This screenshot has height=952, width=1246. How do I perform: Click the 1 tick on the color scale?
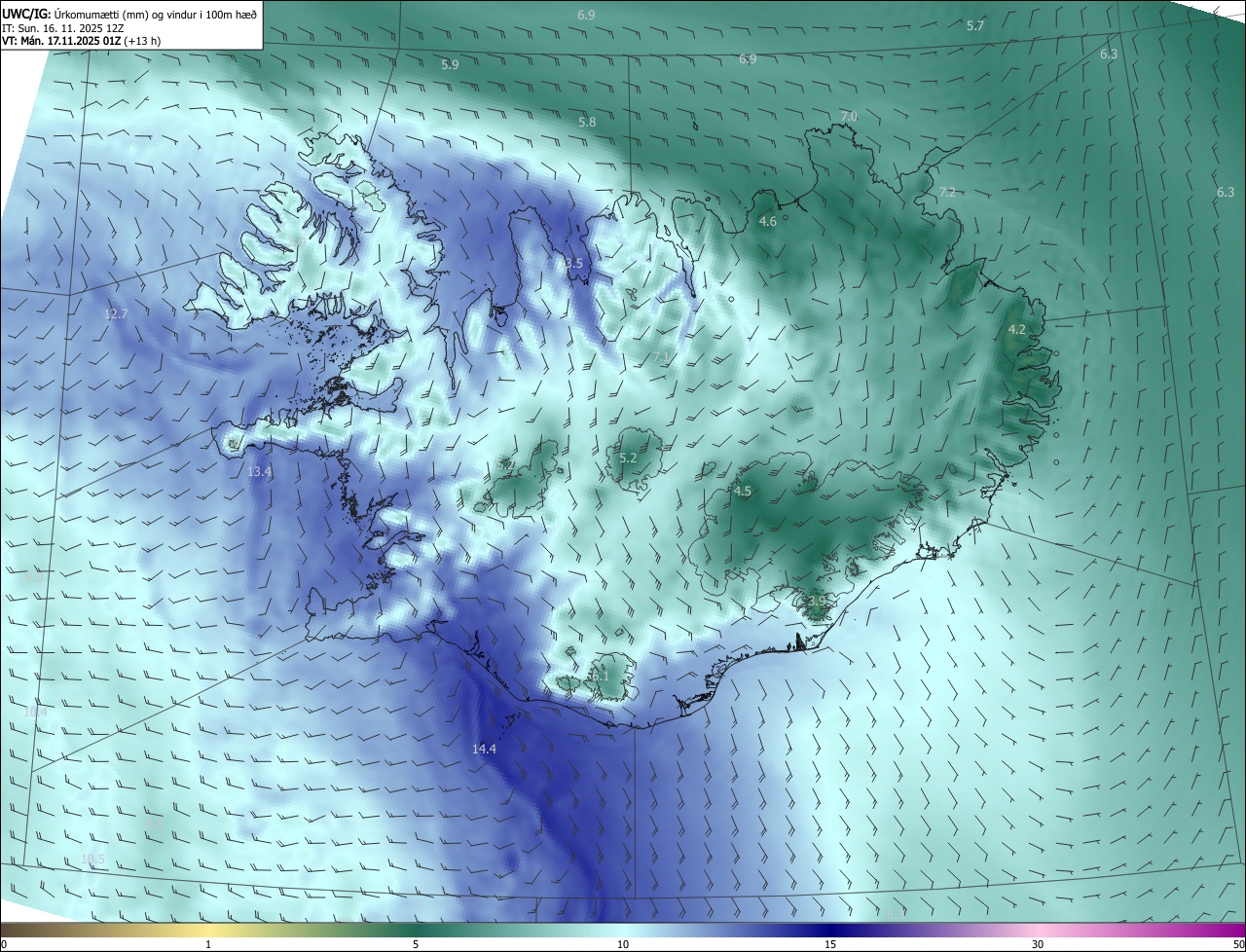pyautogui.click(x=209, y=945)
